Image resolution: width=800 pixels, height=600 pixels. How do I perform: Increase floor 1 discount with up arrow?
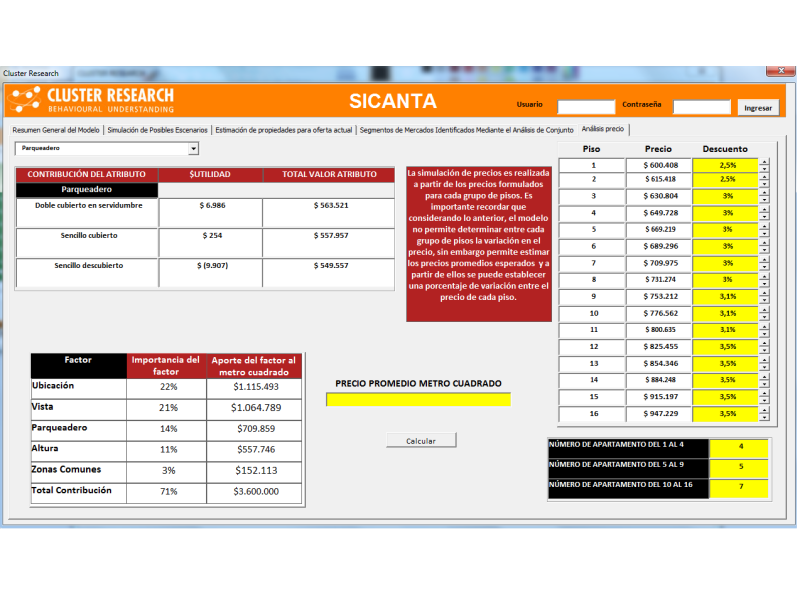pyautogui.click(x=765, y=162)
